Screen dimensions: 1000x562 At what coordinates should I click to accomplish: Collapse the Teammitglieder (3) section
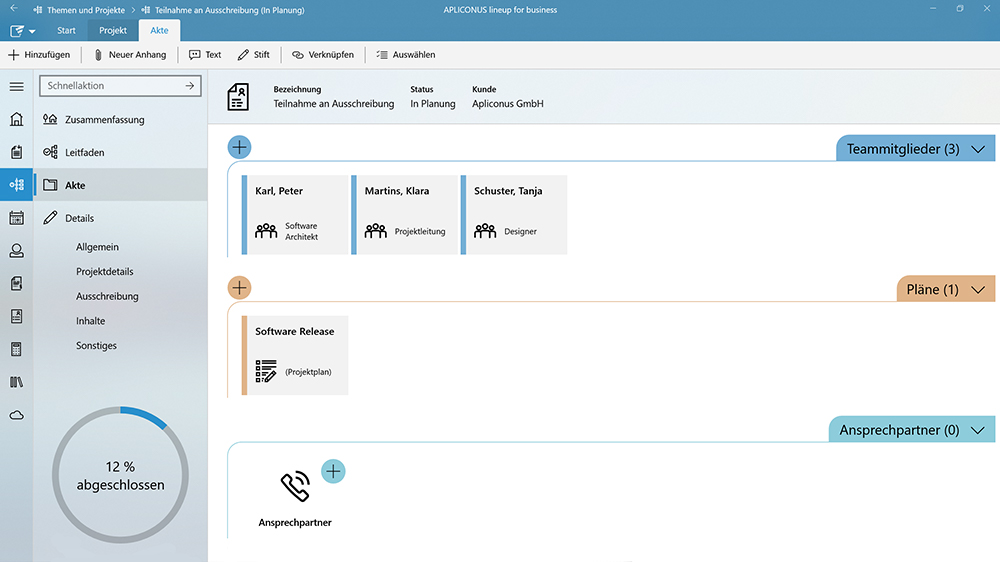(978, 149)
